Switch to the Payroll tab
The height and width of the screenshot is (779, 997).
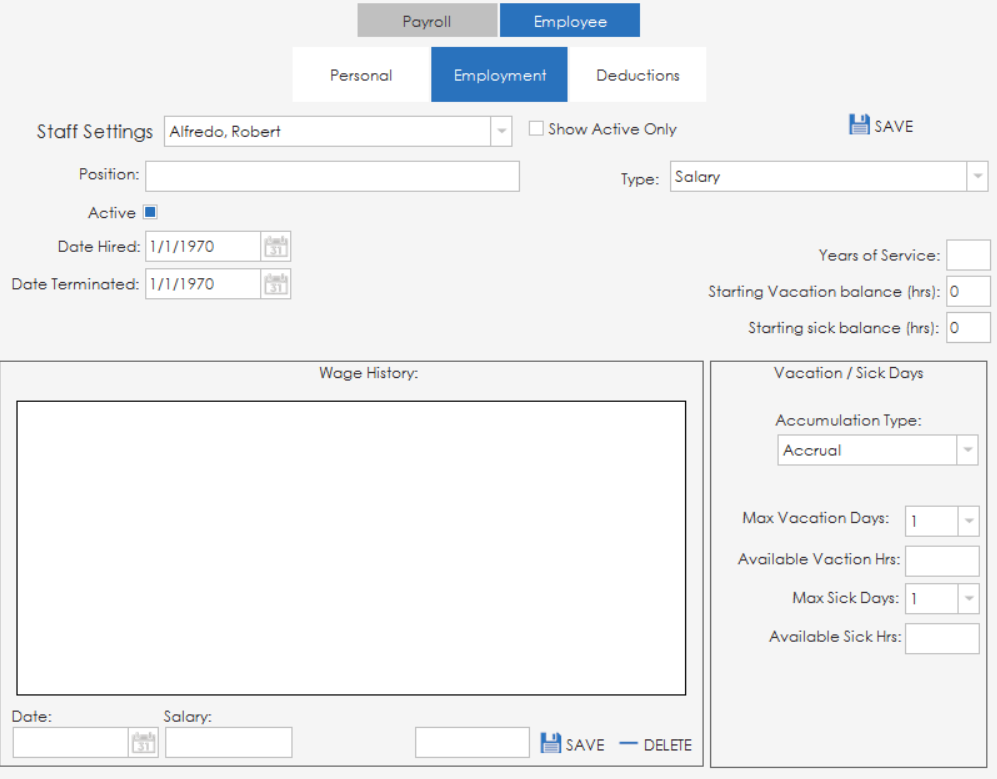[427, 20]
